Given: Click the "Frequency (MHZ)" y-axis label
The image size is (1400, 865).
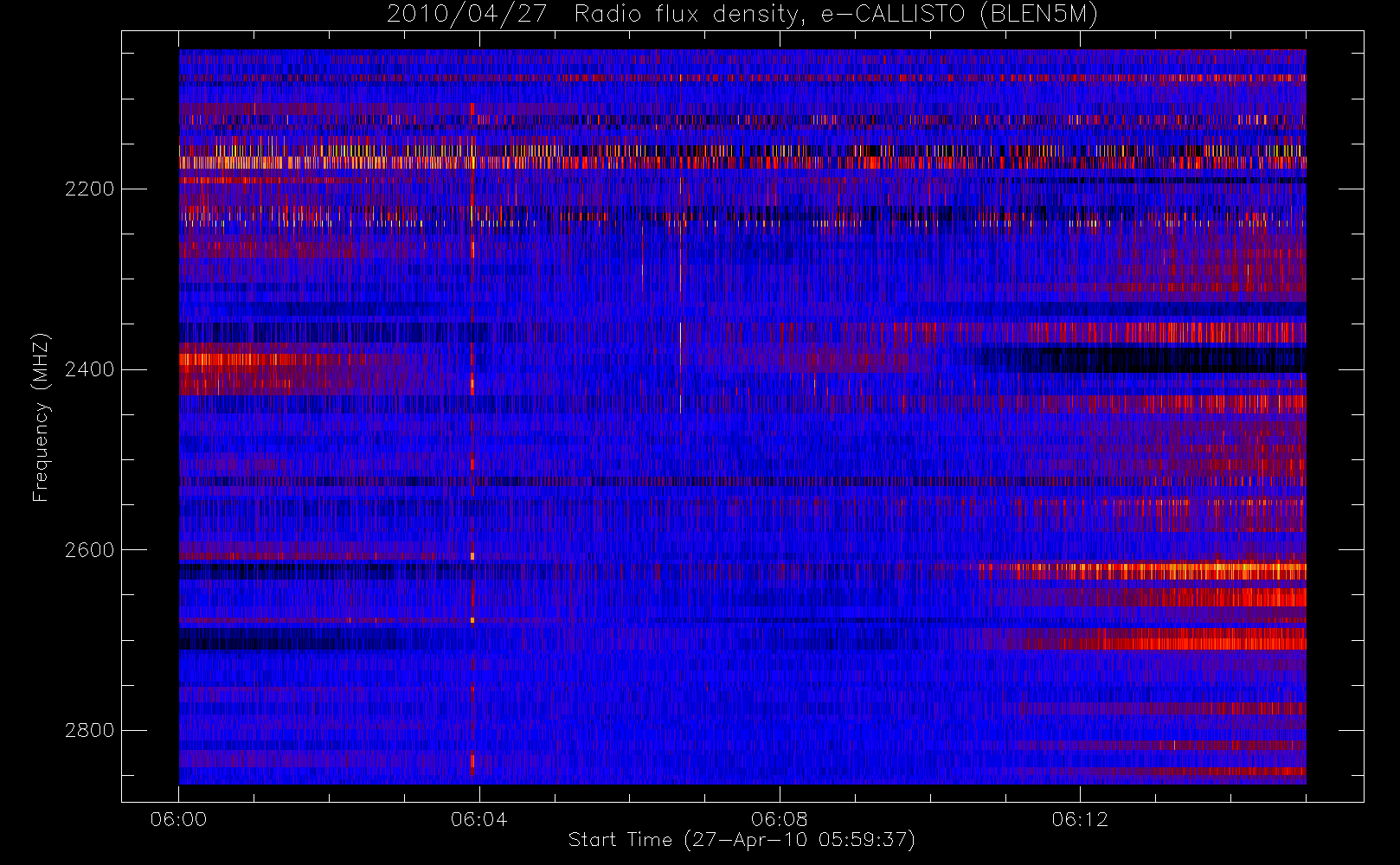Looking at the screenshot, I should coord(41,417).
